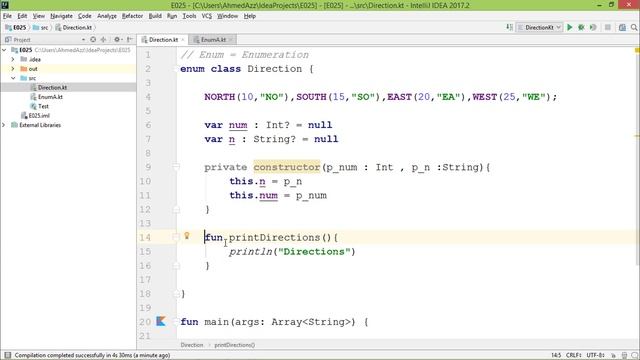The height and width of the screenshot is (360, 640).
Task: Click the lock read-only icon in status bar
Action: coord(613,356)
